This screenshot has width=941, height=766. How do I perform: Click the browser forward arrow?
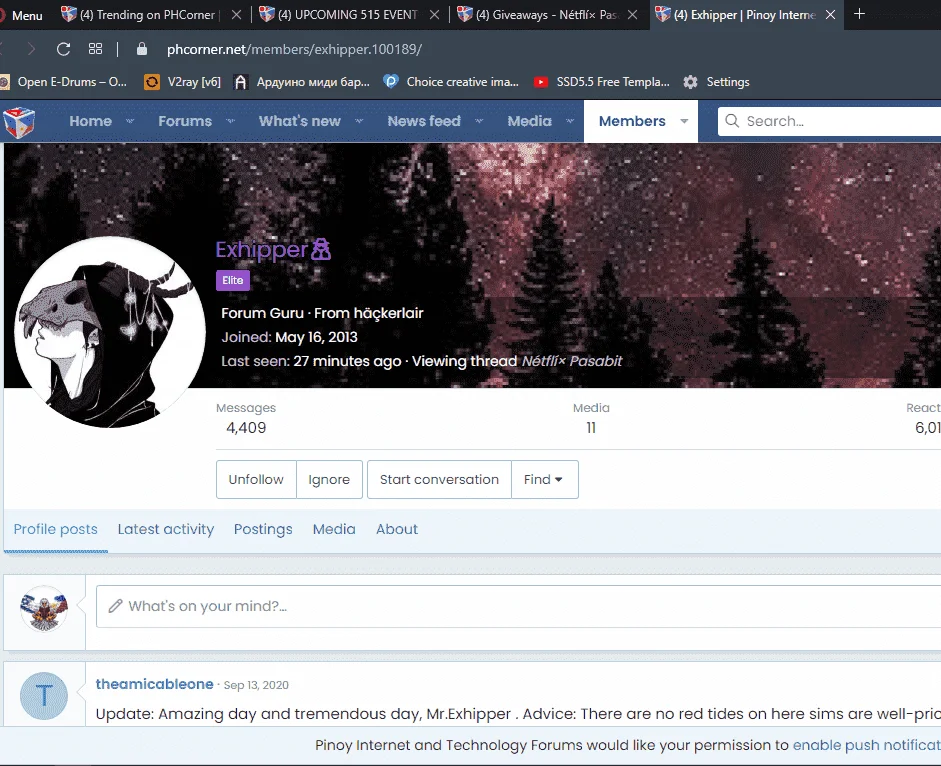[31, 49]
